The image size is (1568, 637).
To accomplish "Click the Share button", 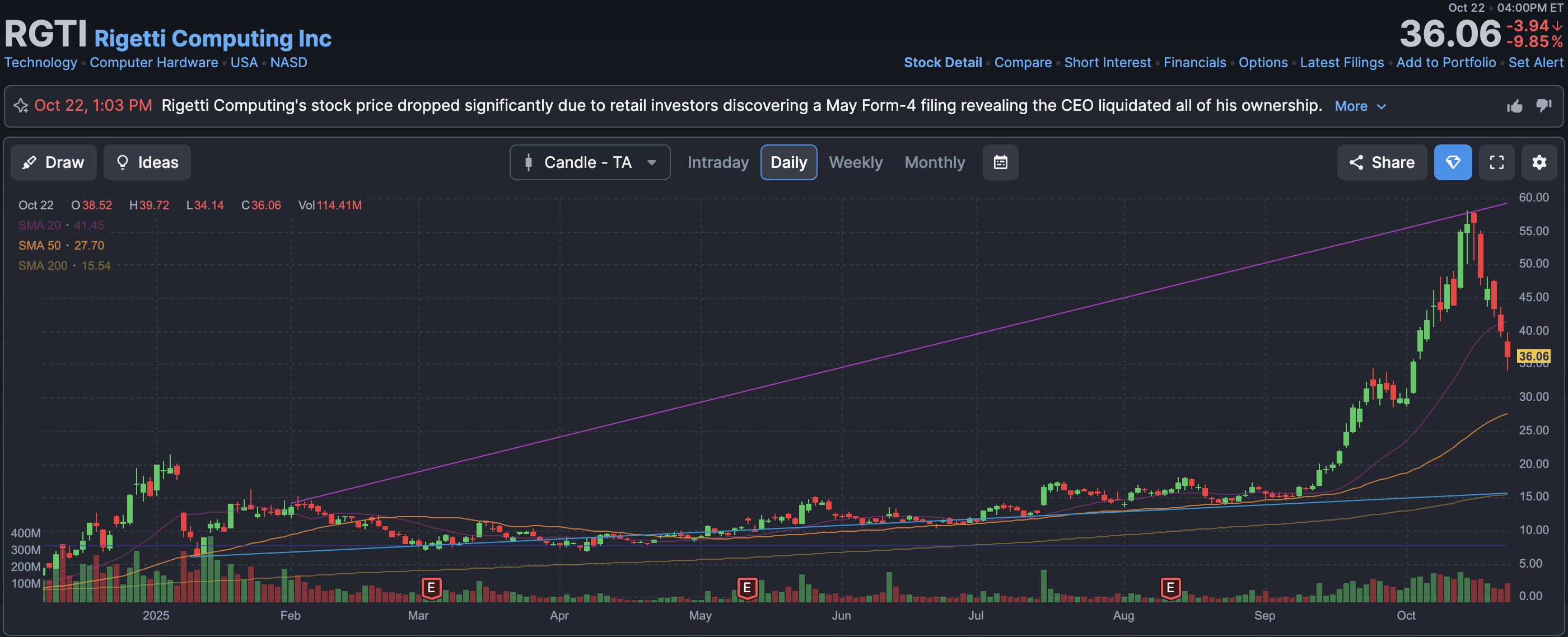I will pos(1381,162).
